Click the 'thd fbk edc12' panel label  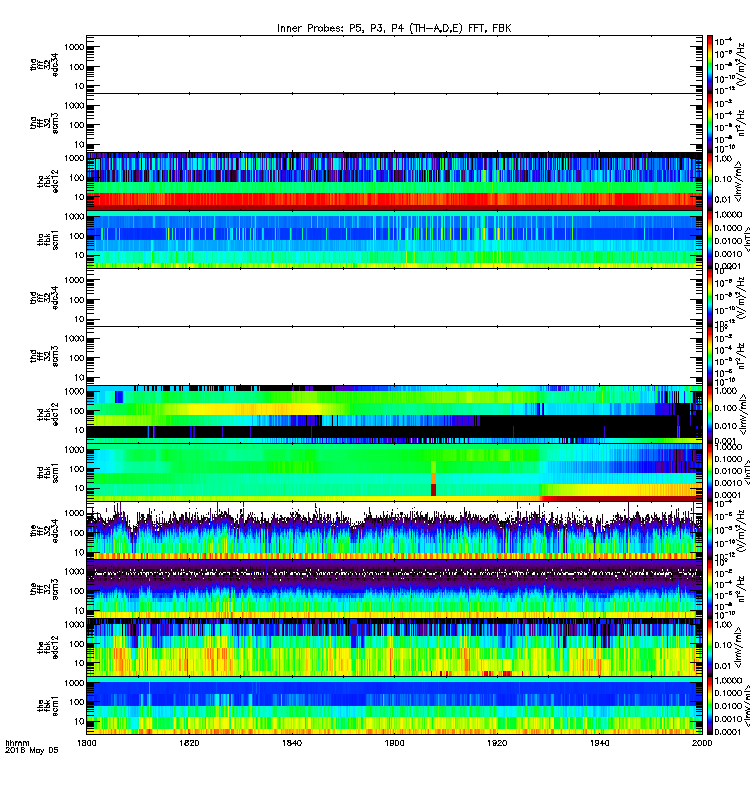48,414
